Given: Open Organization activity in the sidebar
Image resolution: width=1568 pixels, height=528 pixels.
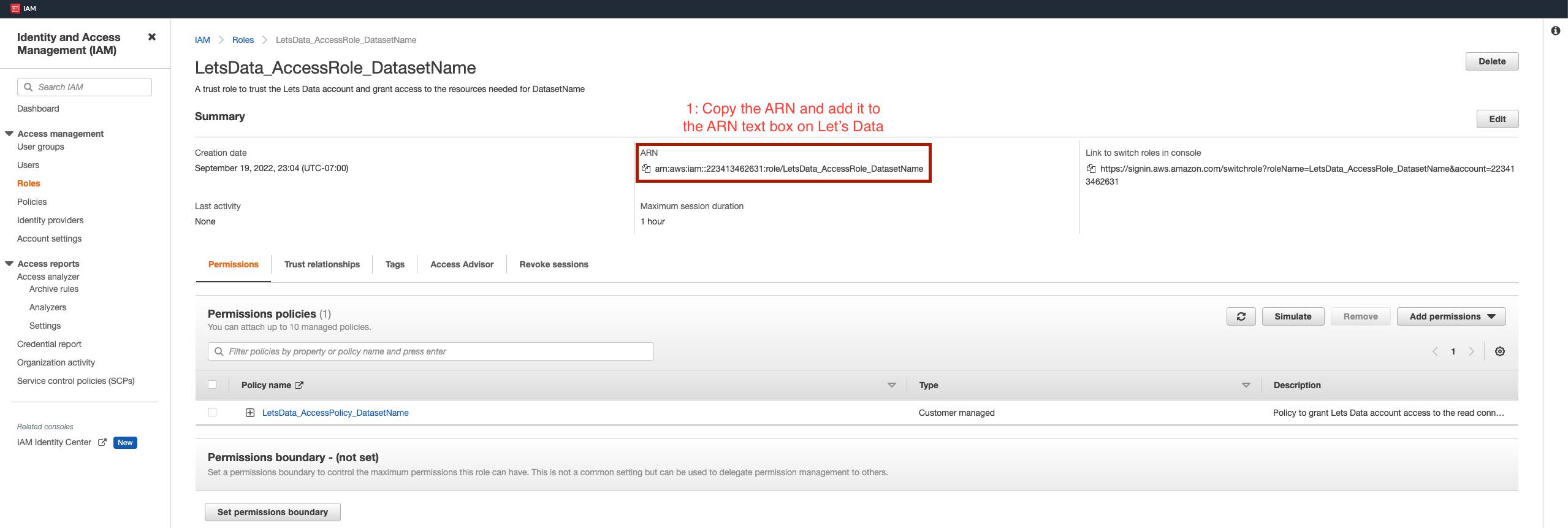Looking at the screenshot, I should 56,362.
